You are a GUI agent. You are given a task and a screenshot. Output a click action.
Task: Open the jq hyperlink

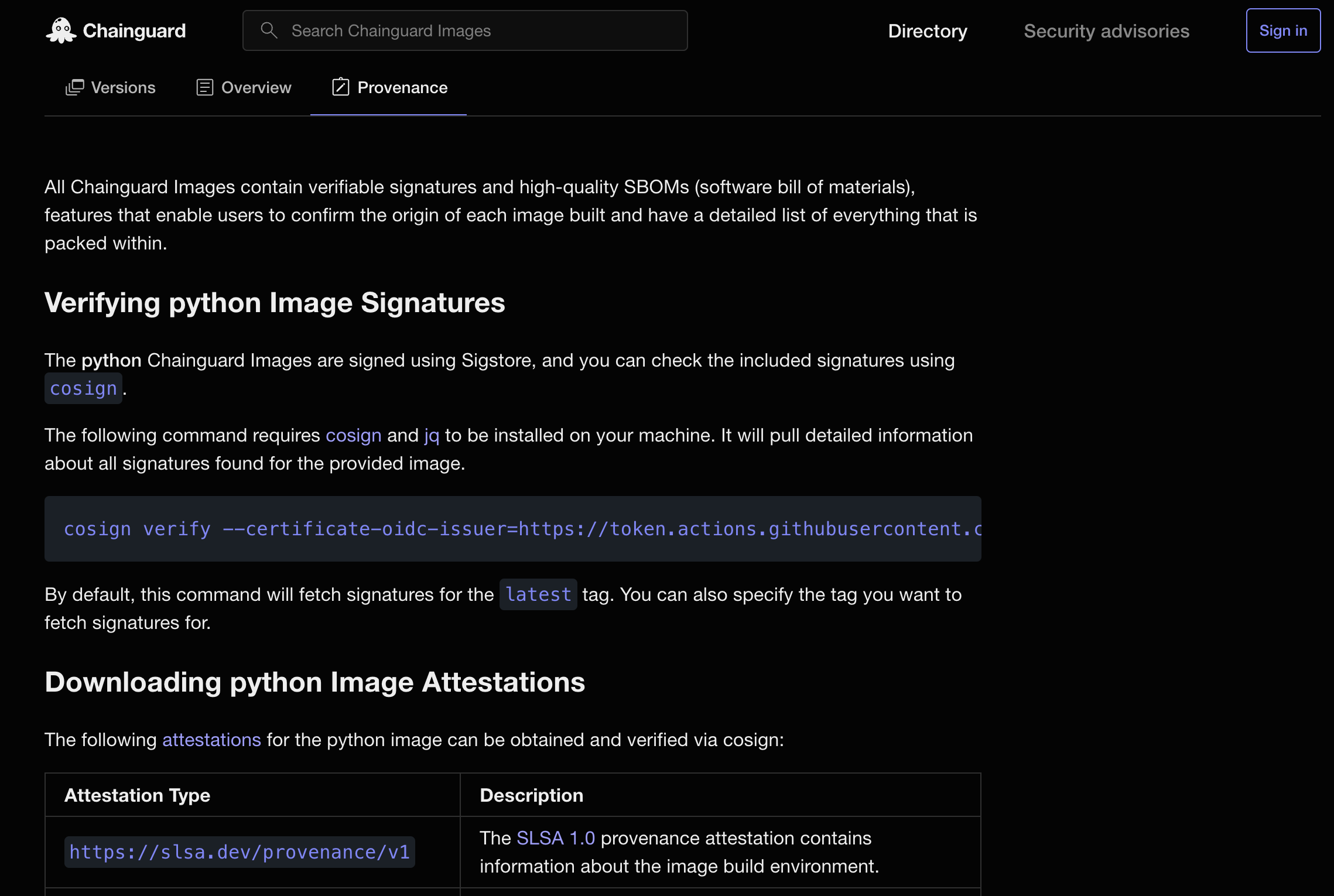(x=432, y=435)
